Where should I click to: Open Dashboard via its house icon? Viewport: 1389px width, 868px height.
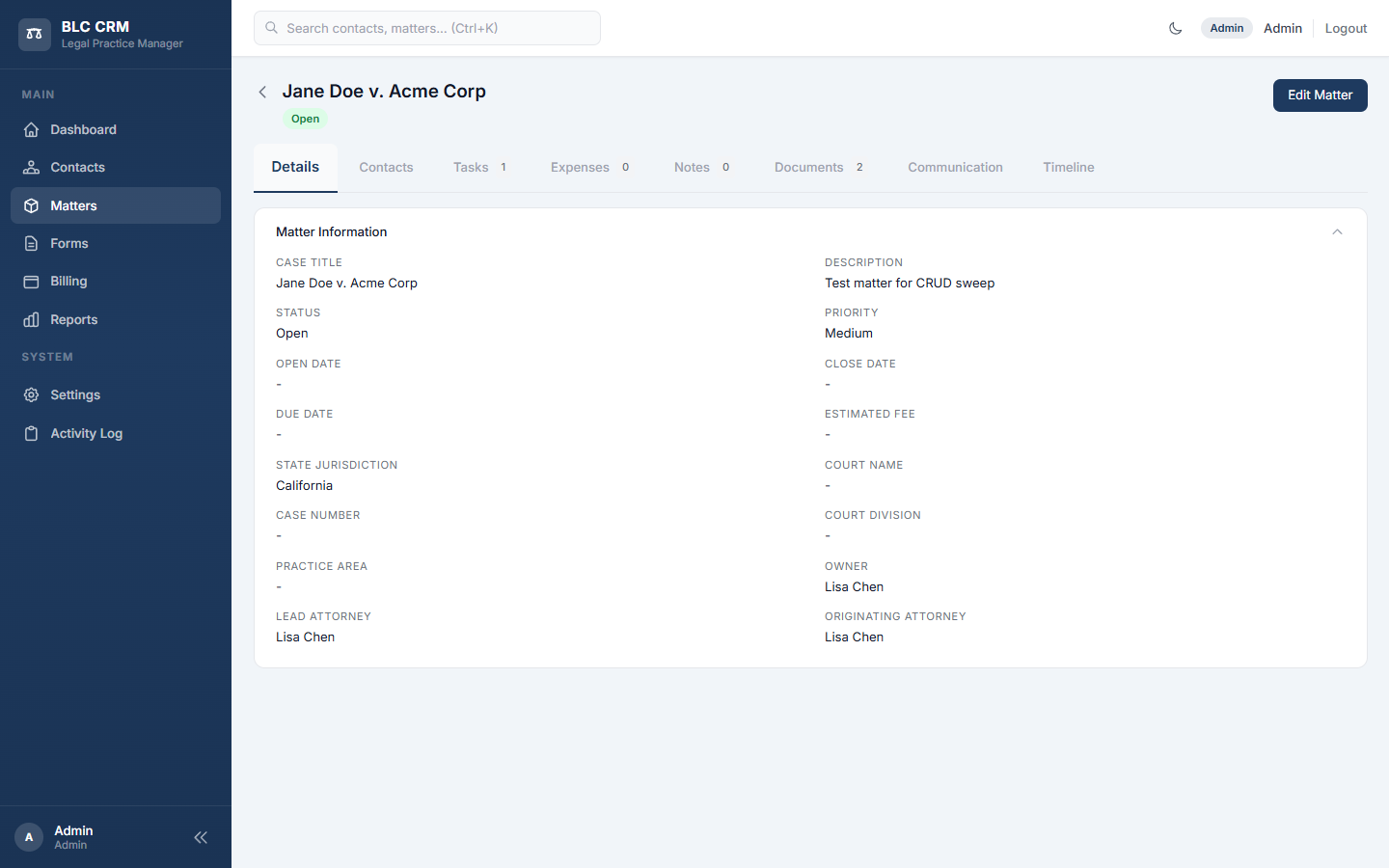point(31,129)
